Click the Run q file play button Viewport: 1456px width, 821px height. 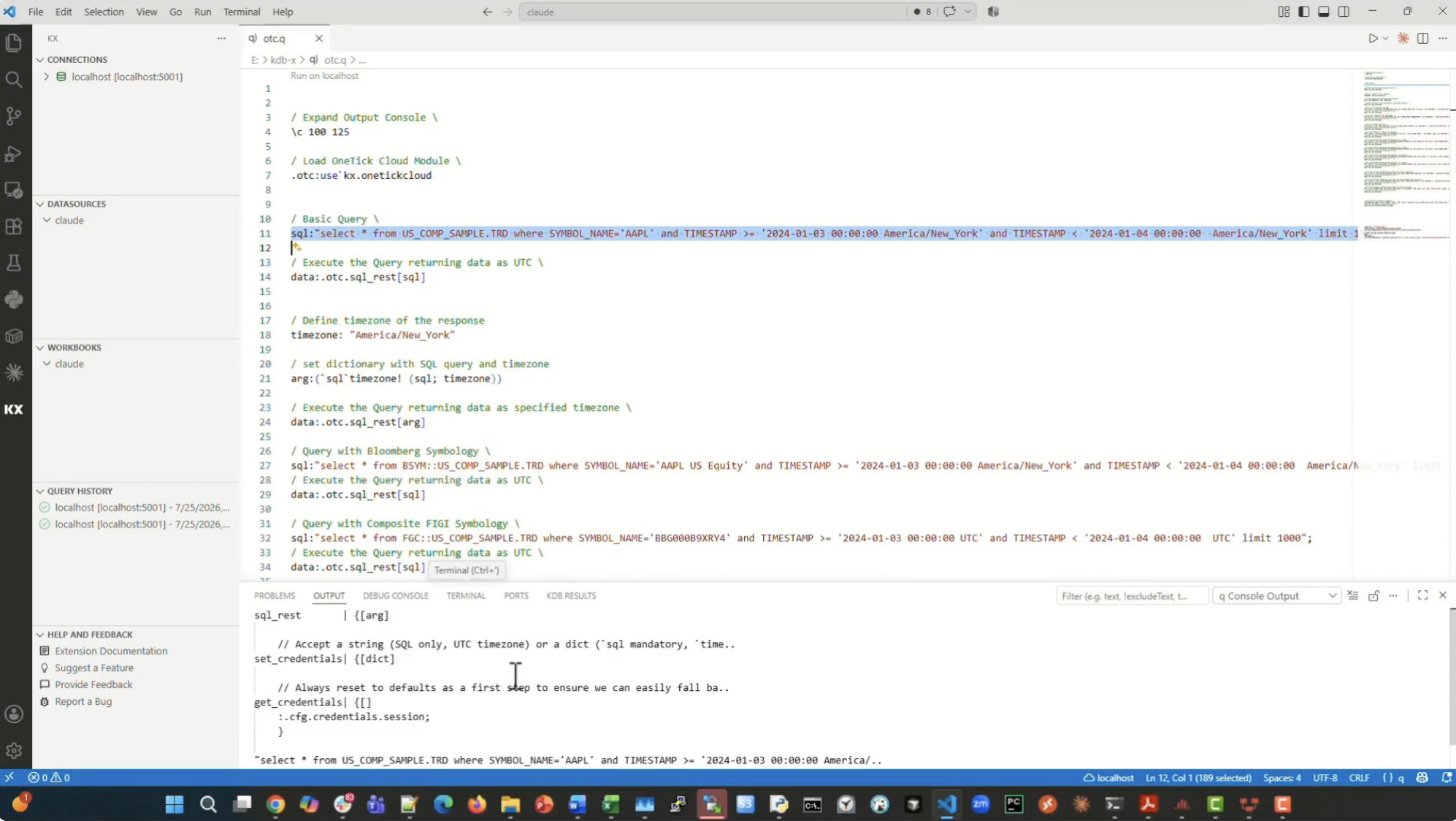coord(1373,38)
